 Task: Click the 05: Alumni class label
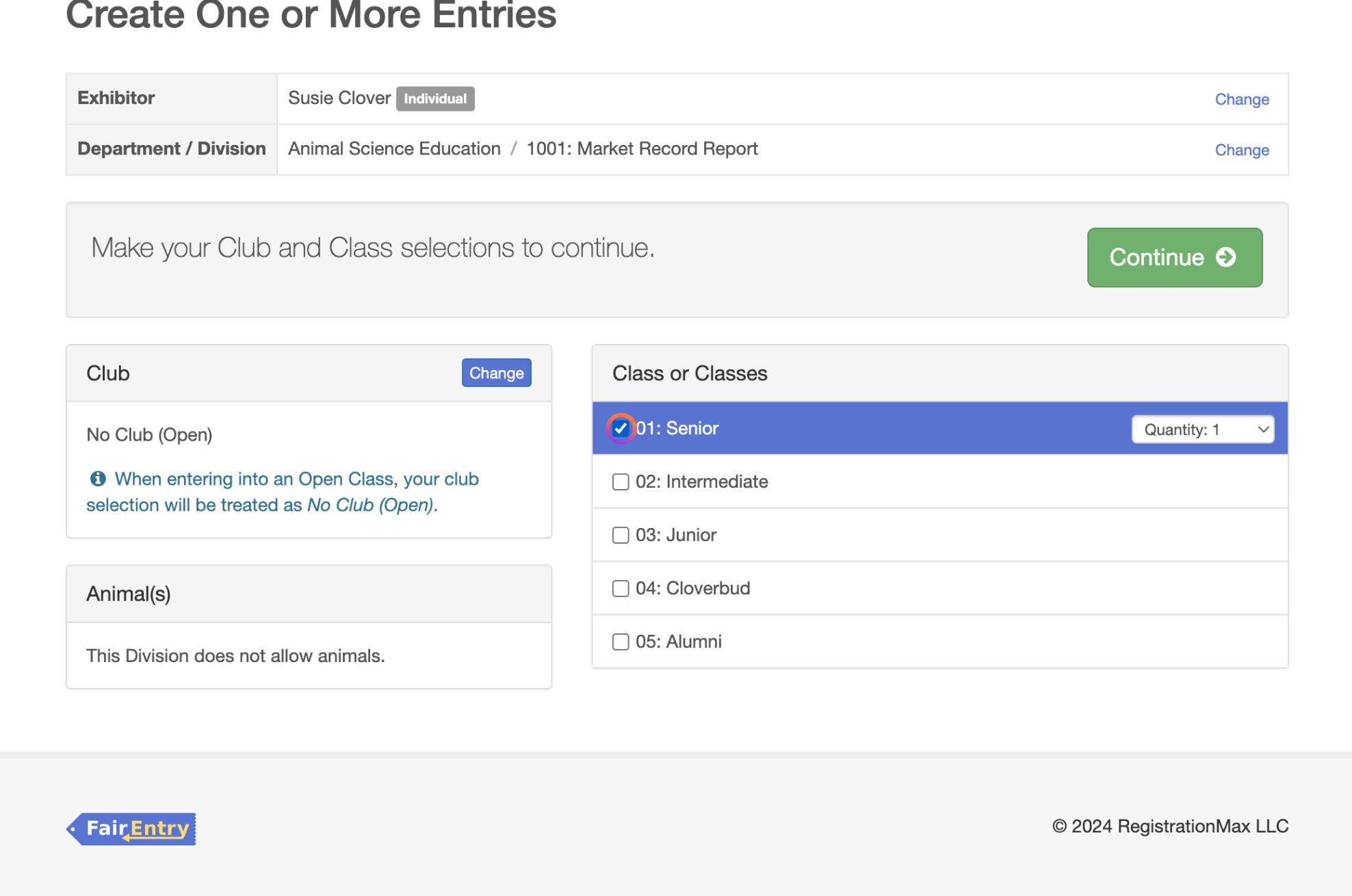tap(679, 642)
